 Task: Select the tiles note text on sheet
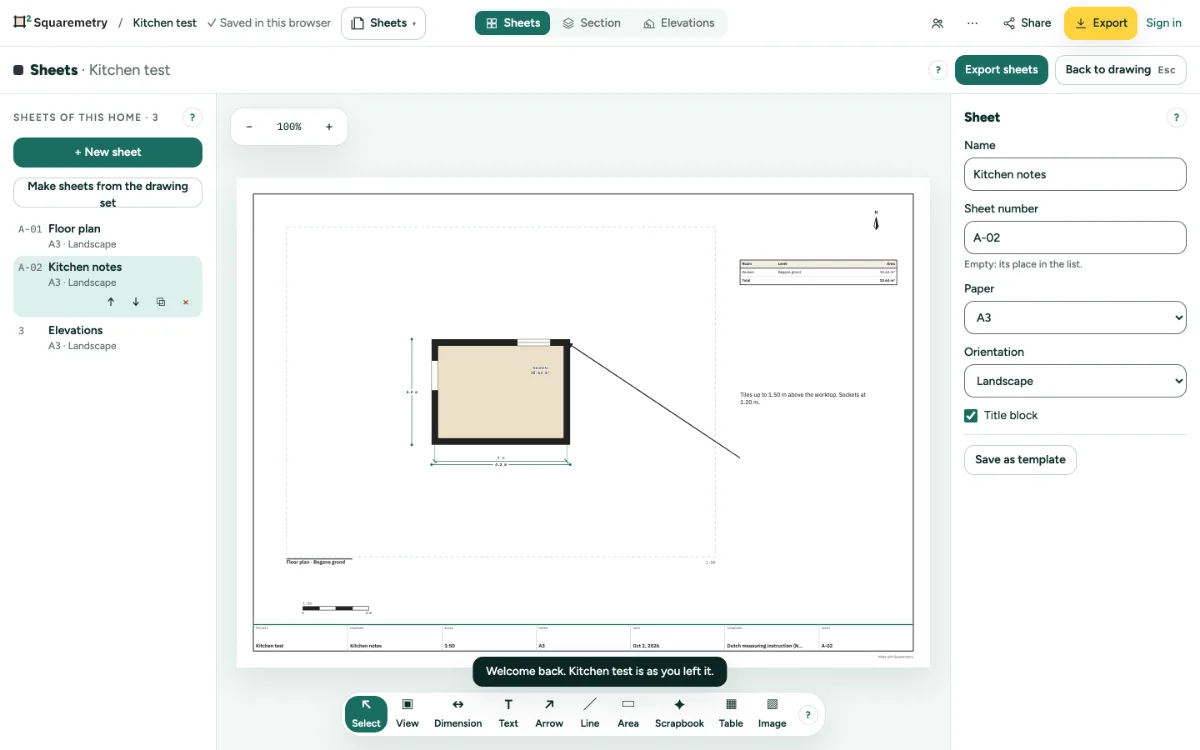803,398
